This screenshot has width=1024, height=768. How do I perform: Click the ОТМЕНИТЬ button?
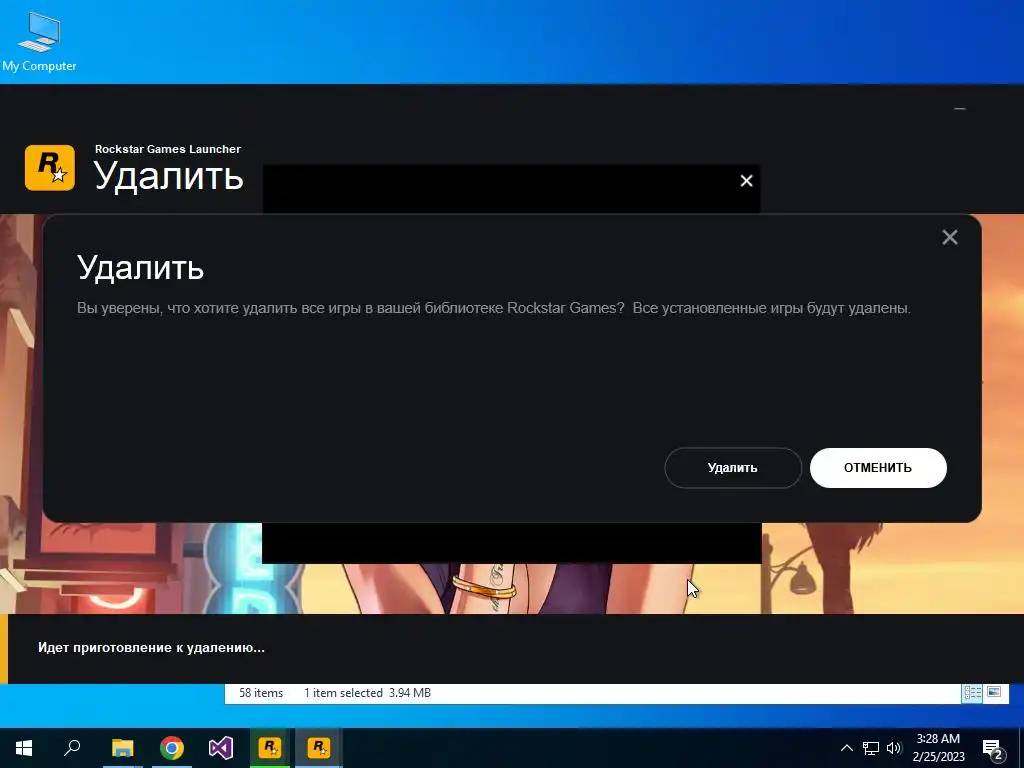click(878, 468)
